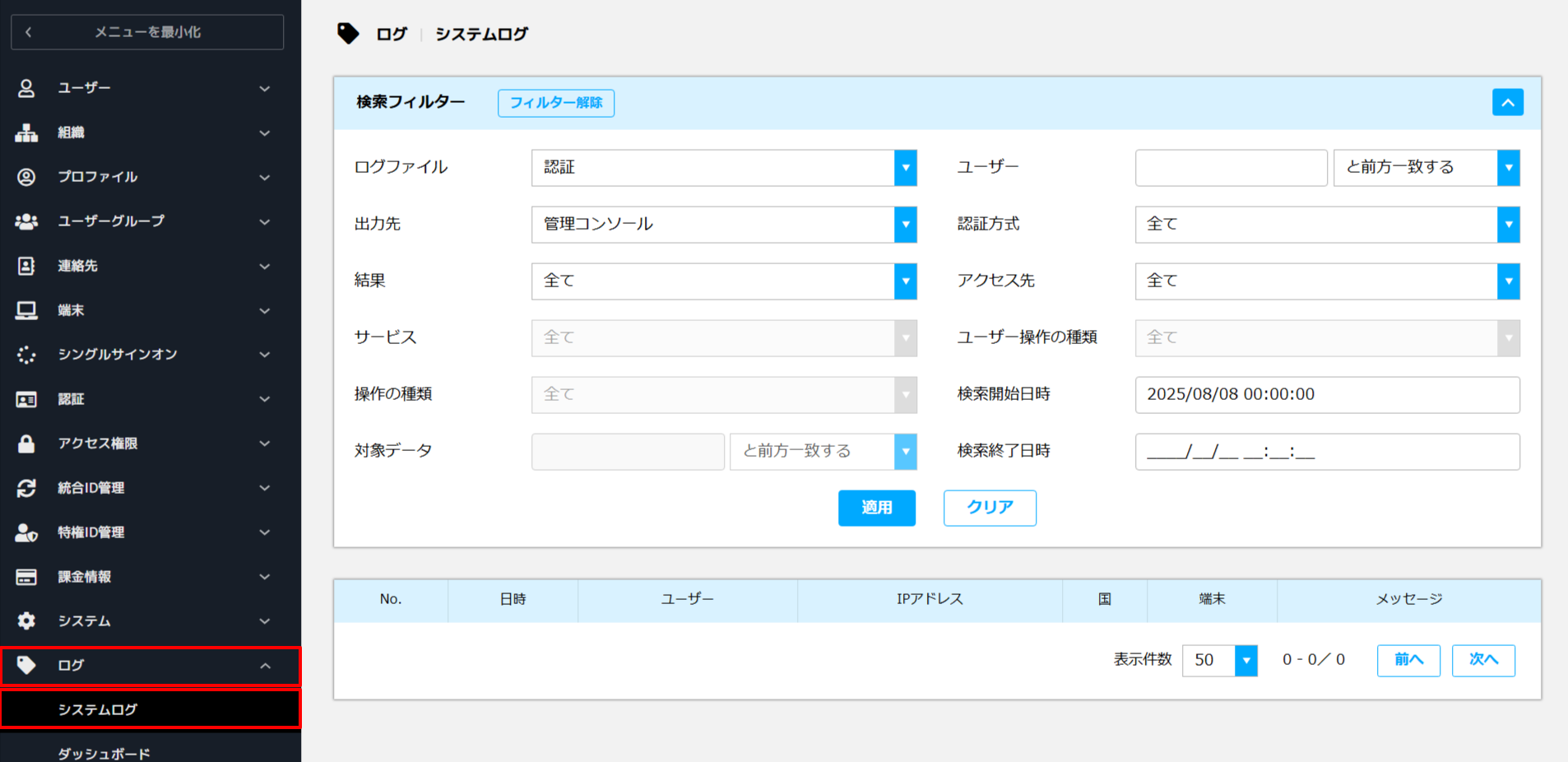
Task: Click the IPアドレス column header
Action: click(930, 599)
